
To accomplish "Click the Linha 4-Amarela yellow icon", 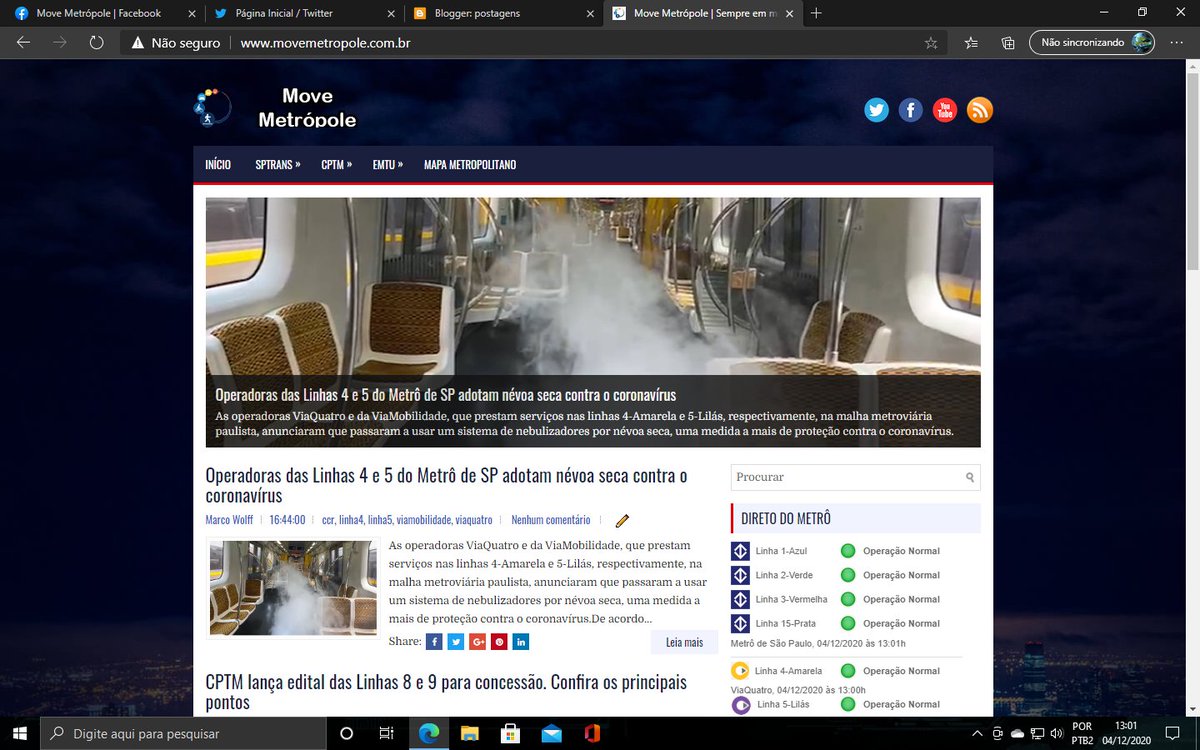I will (740, 671).
